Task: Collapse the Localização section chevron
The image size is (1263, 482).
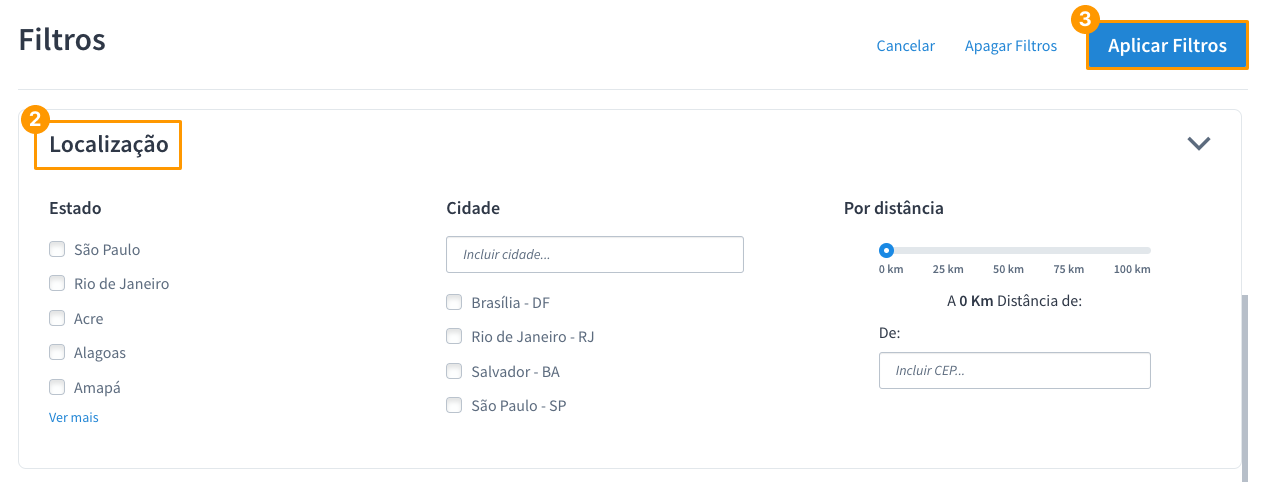Action: click(x=1198, y=143)
